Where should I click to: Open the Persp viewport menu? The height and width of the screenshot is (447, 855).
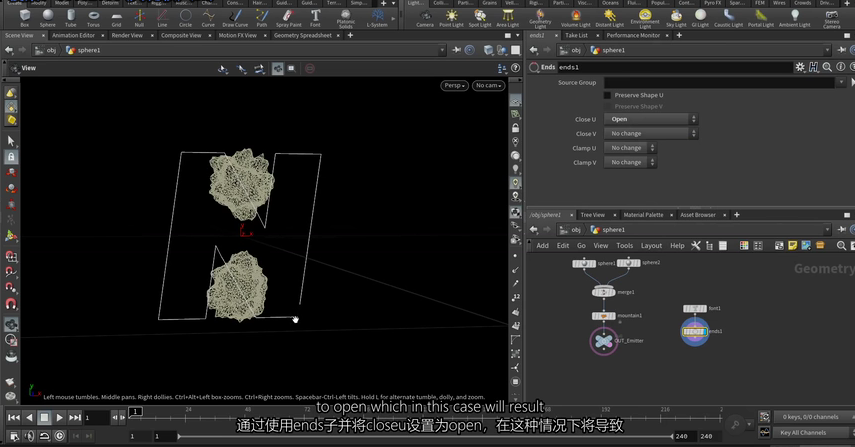[454, 85]
